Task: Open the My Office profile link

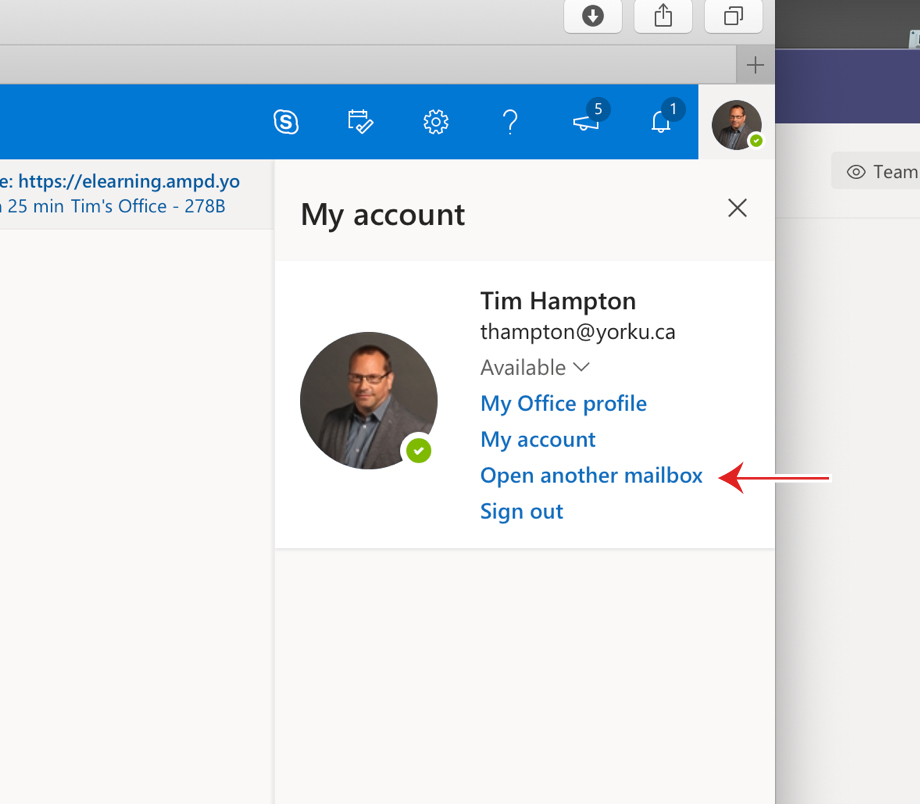Action: 563,404
